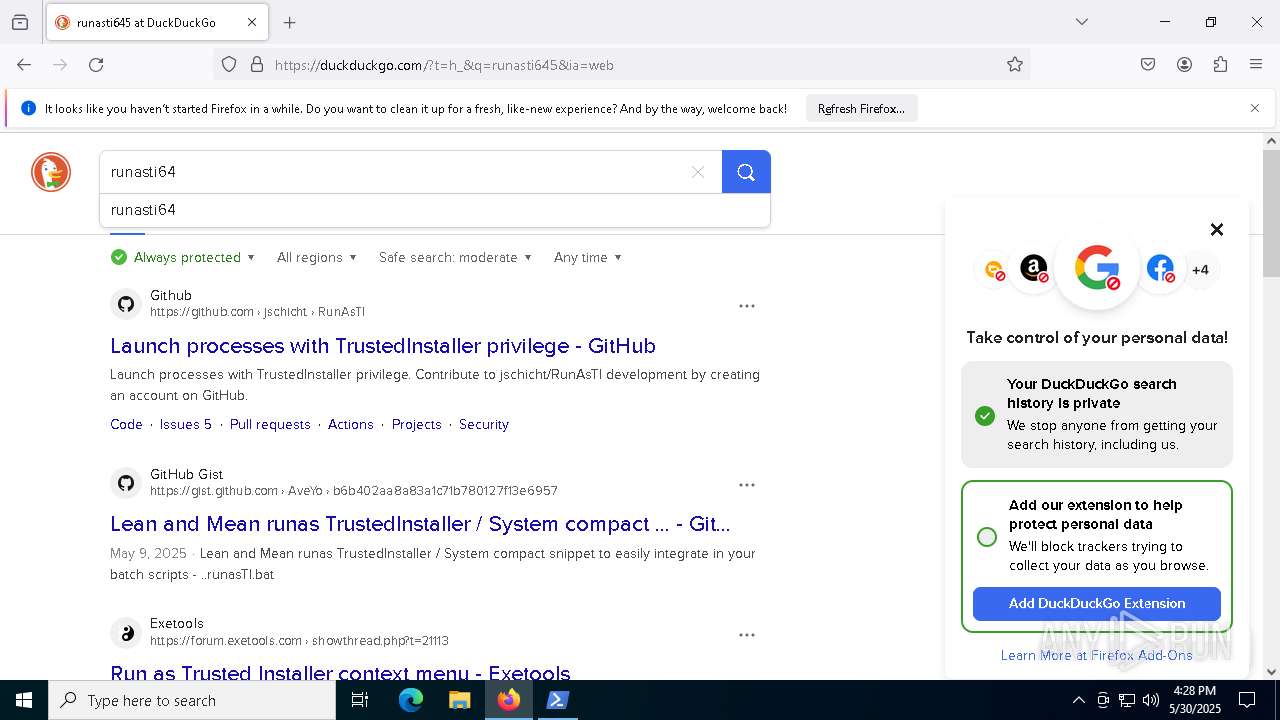Viewport: 1280px width, 720px height.
Task: Click the +4 more trackers badge
Action: [1200, 270]
